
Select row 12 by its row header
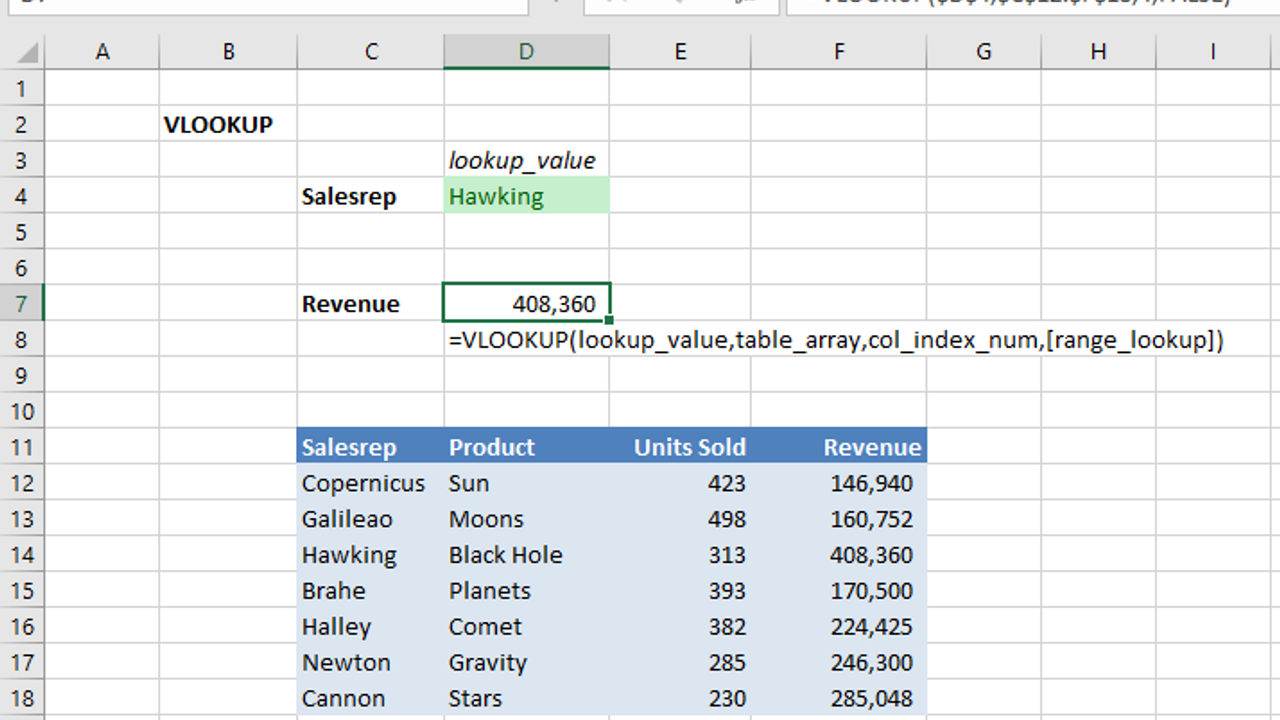coord(22,483)
